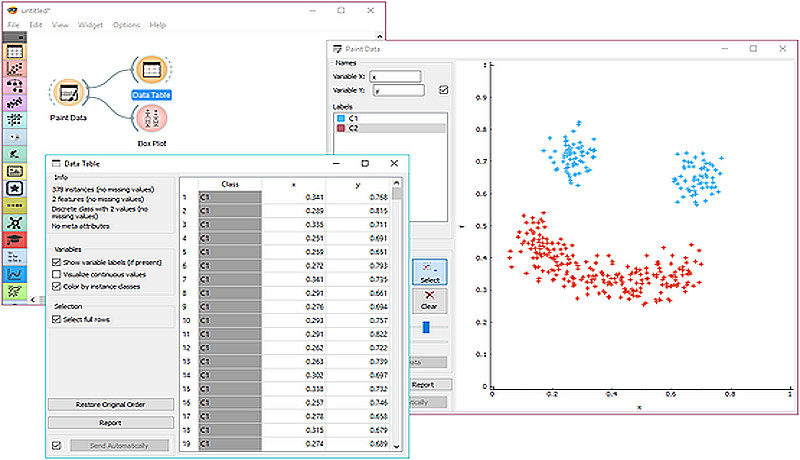Open the teal network category icon
Screen dimensions: 800x460
point(14,223)
